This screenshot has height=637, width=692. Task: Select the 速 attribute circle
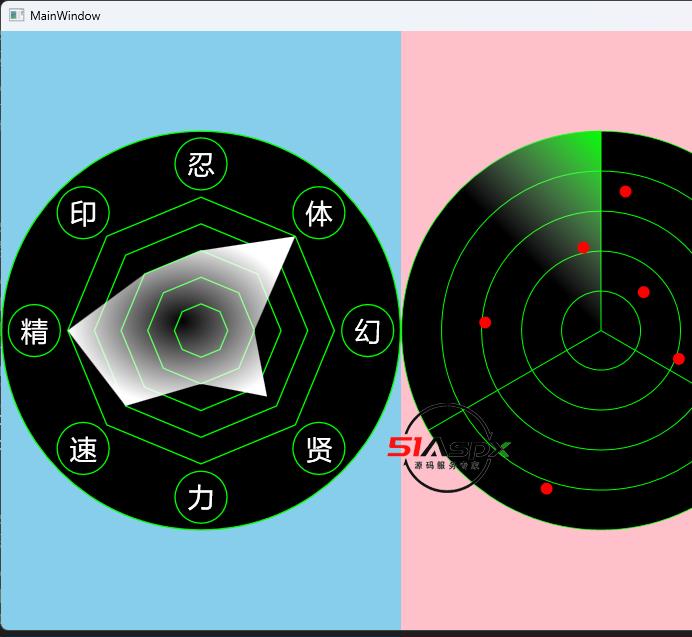pos(84,449)
